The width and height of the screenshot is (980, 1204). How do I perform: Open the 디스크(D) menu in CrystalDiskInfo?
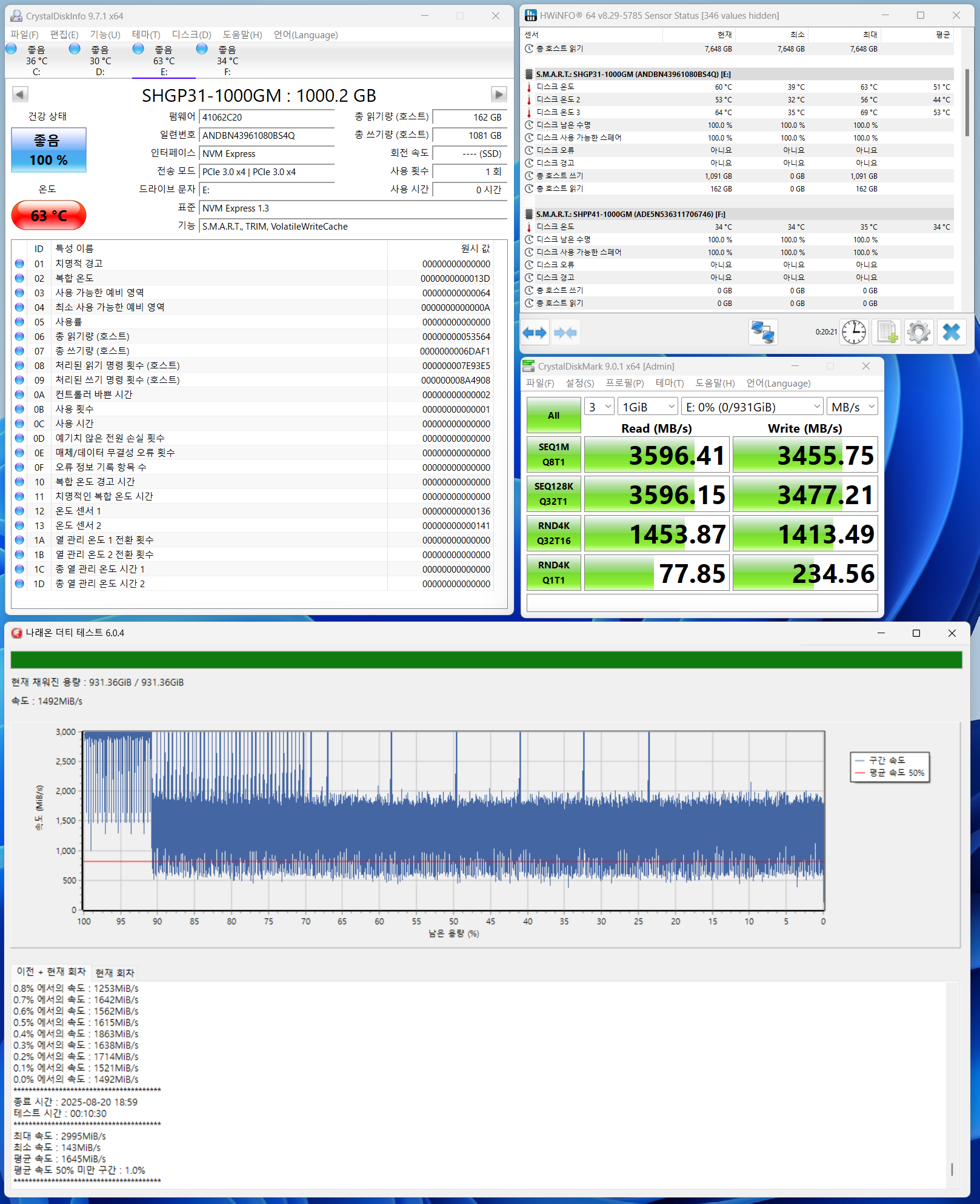point(192,35)
